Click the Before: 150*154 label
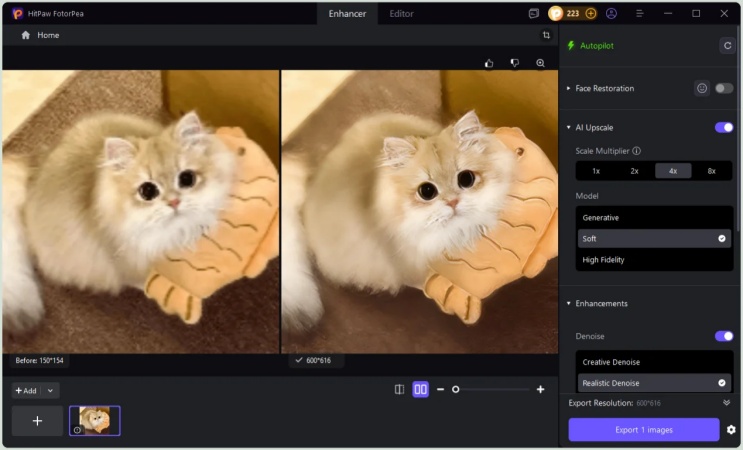 point(39,360)
